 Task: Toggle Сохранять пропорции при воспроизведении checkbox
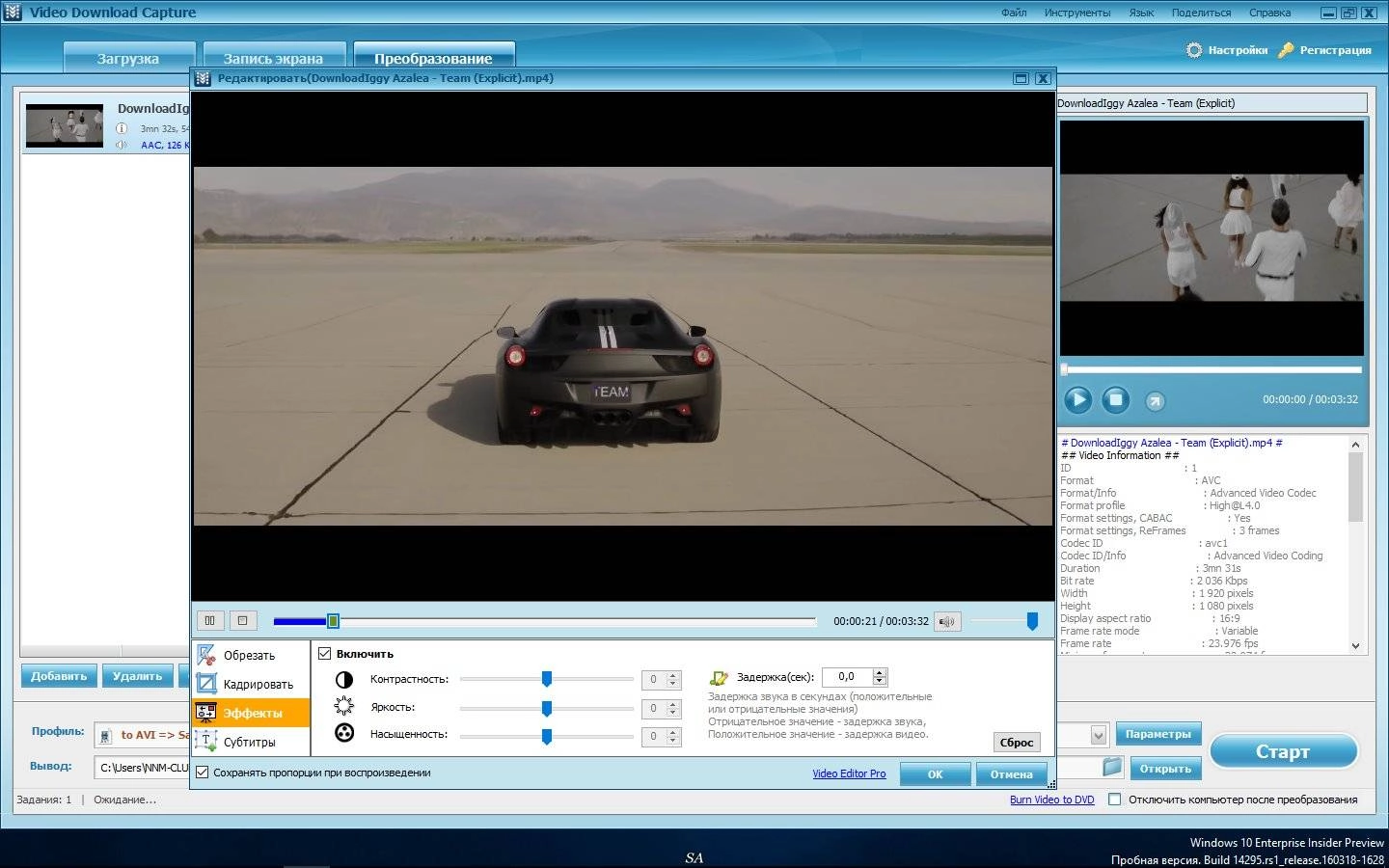pos(203,773)
